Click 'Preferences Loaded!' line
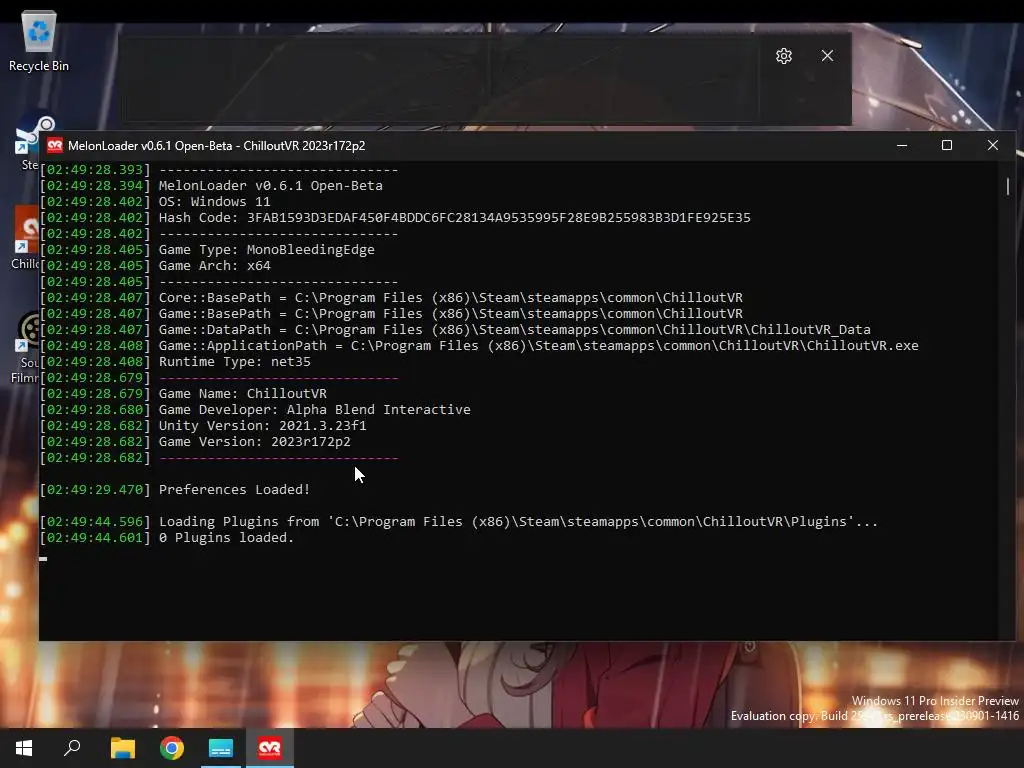 [234, 490]
